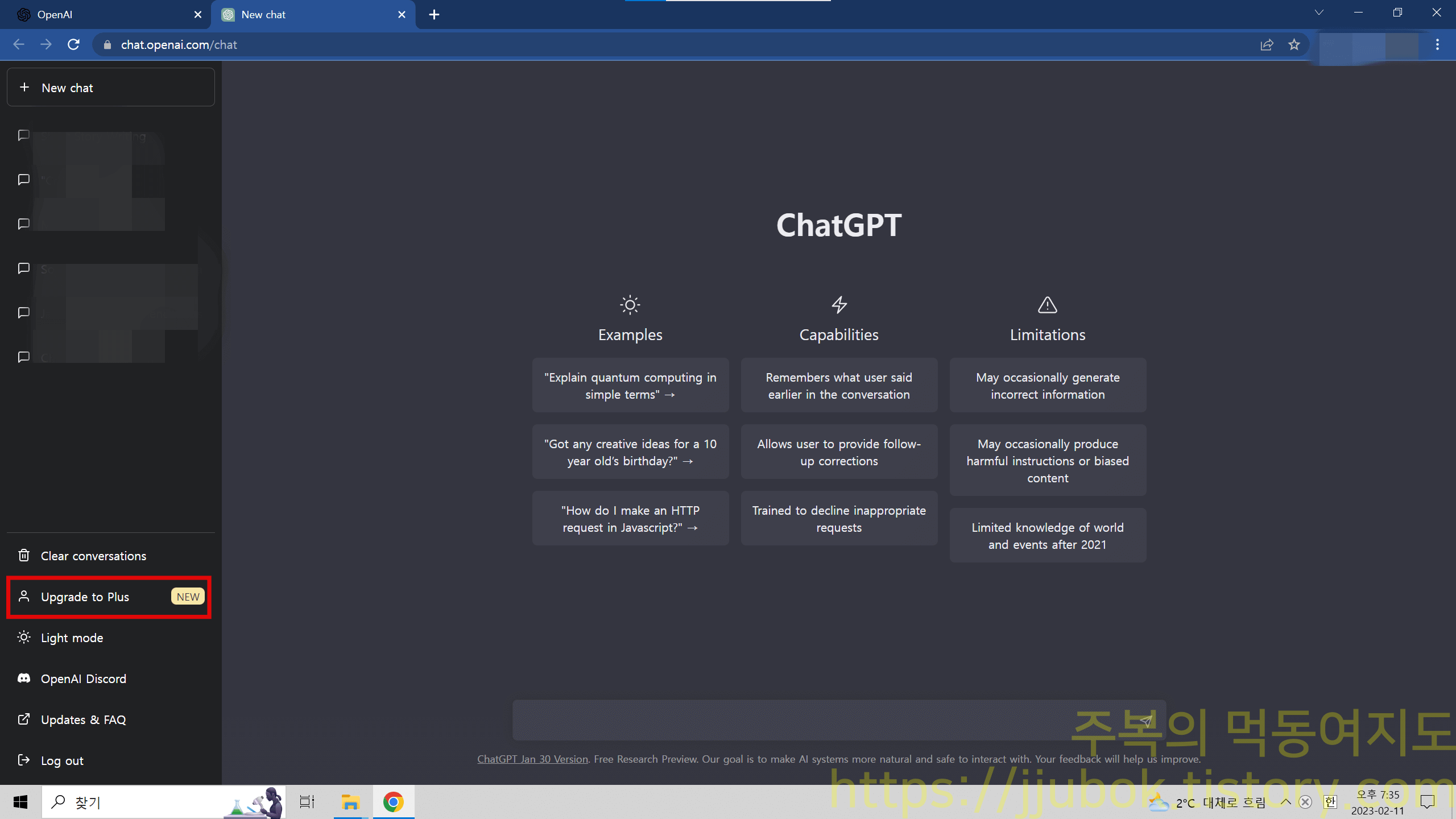Viewport: 1456px width, 819px height.
Task: Open OpenAI Discord from the sidebar
Action: [83, 679]
